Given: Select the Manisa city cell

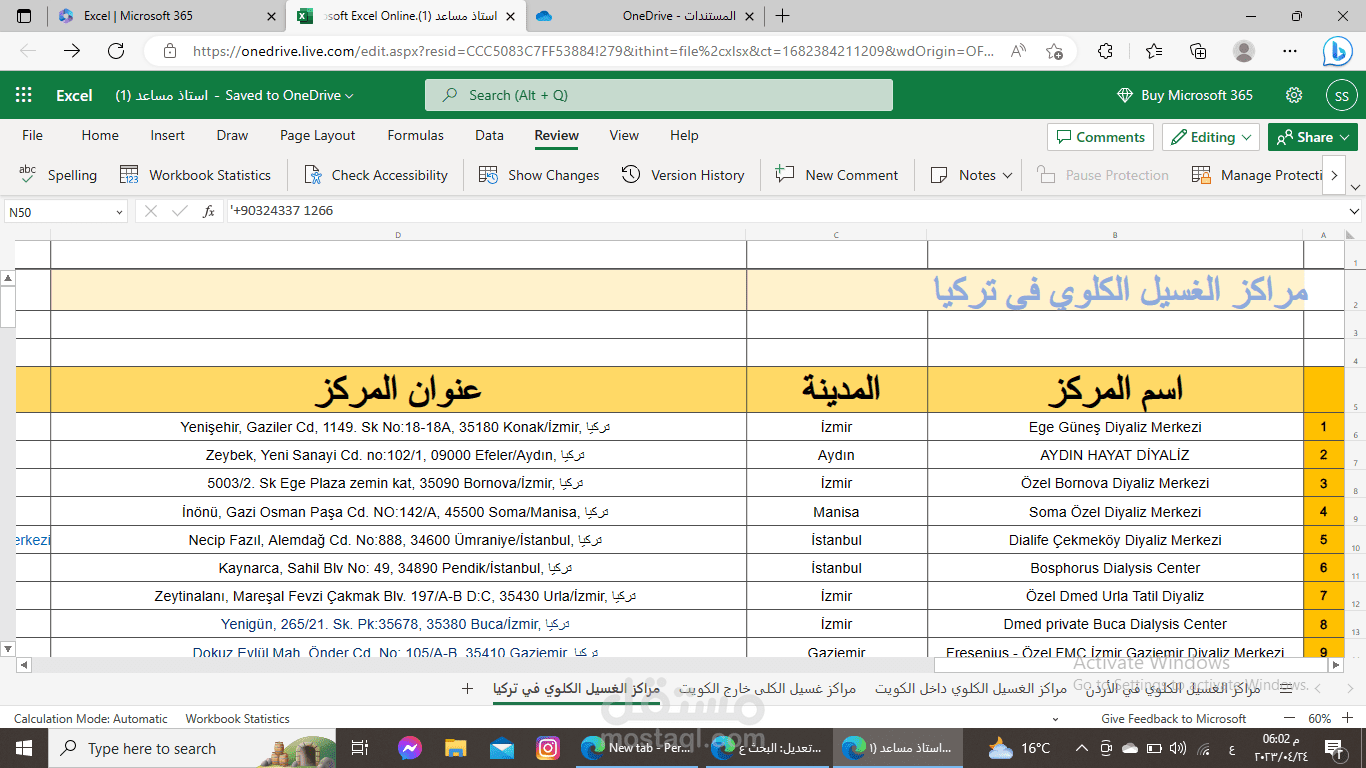Looking at the screenshot, I should click(836, 512).
